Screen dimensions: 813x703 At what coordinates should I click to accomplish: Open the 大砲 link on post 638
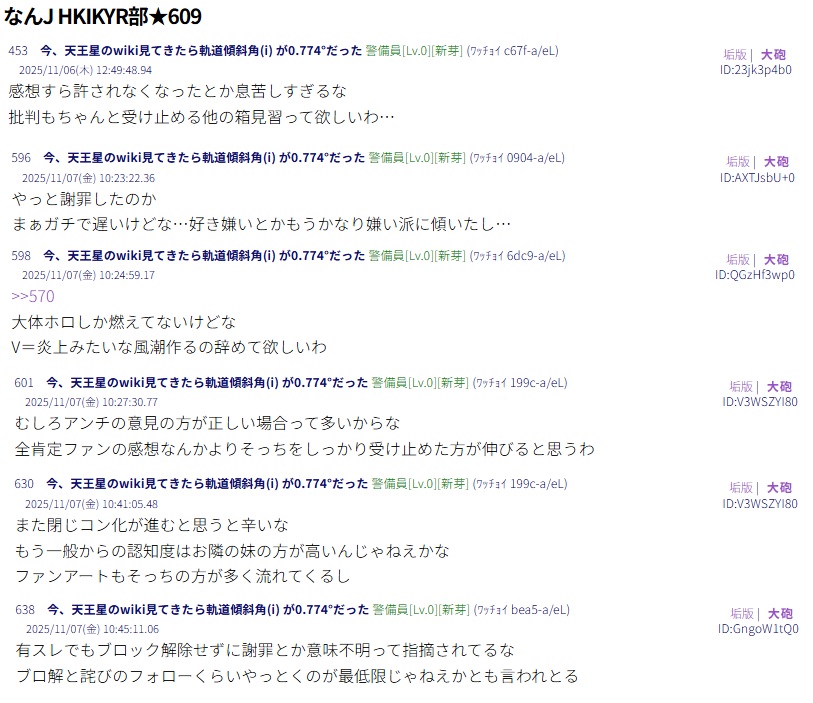click(779, 614)
